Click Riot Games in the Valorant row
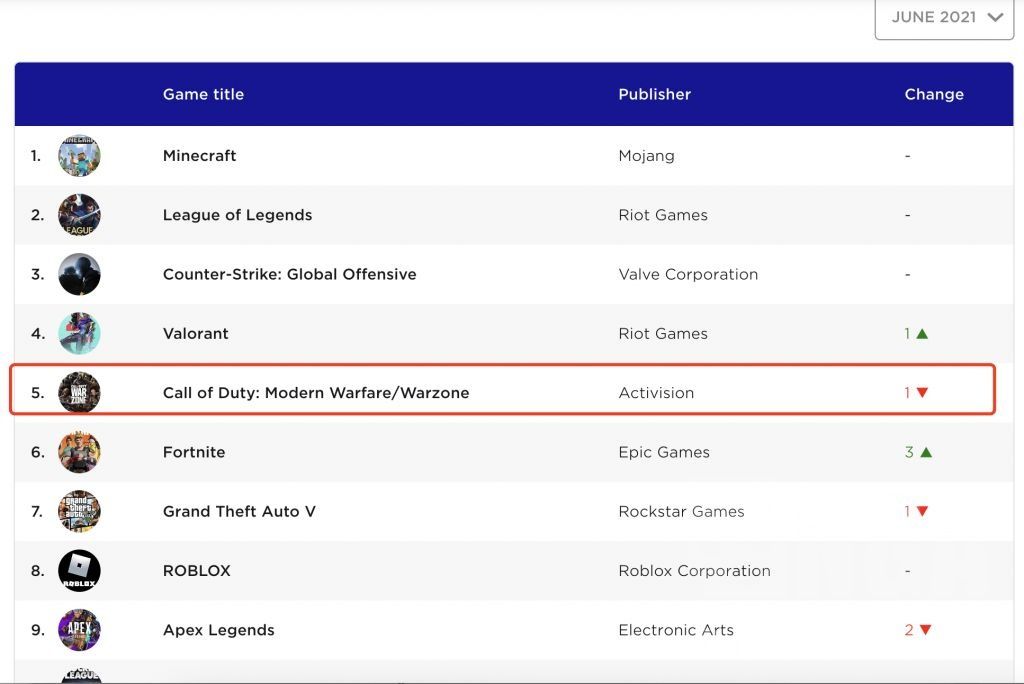The image size is (1024, 684). [663, 333]
